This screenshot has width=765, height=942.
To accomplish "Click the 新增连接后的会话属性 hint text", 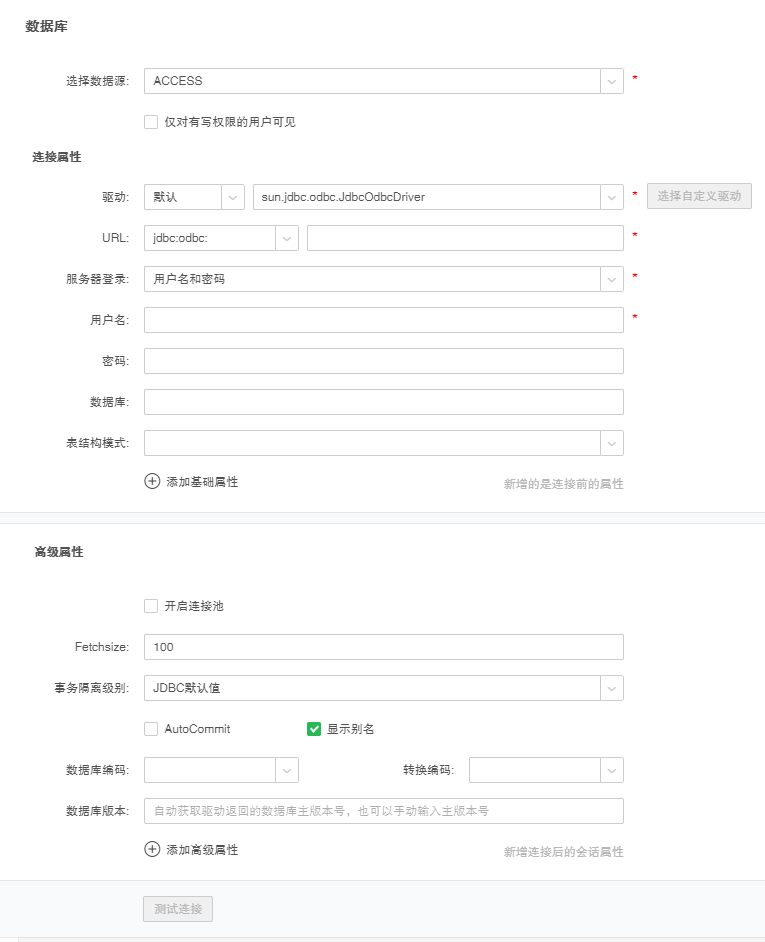I will [x=564, y=852].
